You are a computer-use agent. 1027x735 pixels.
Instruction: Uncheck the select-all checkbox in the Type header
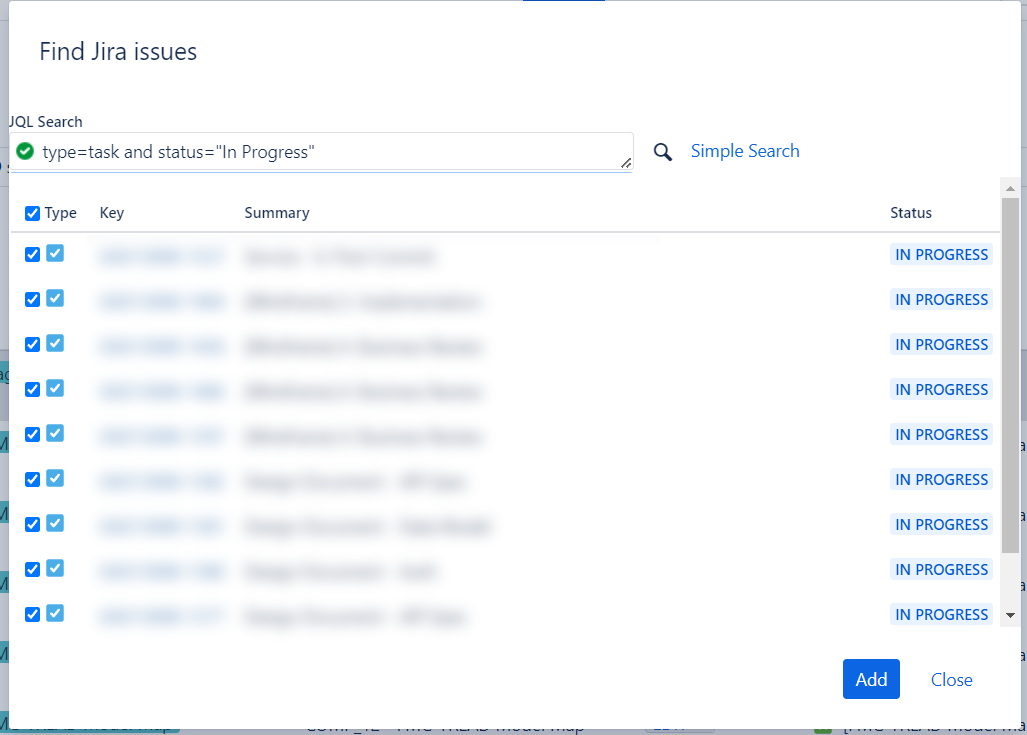33,212
